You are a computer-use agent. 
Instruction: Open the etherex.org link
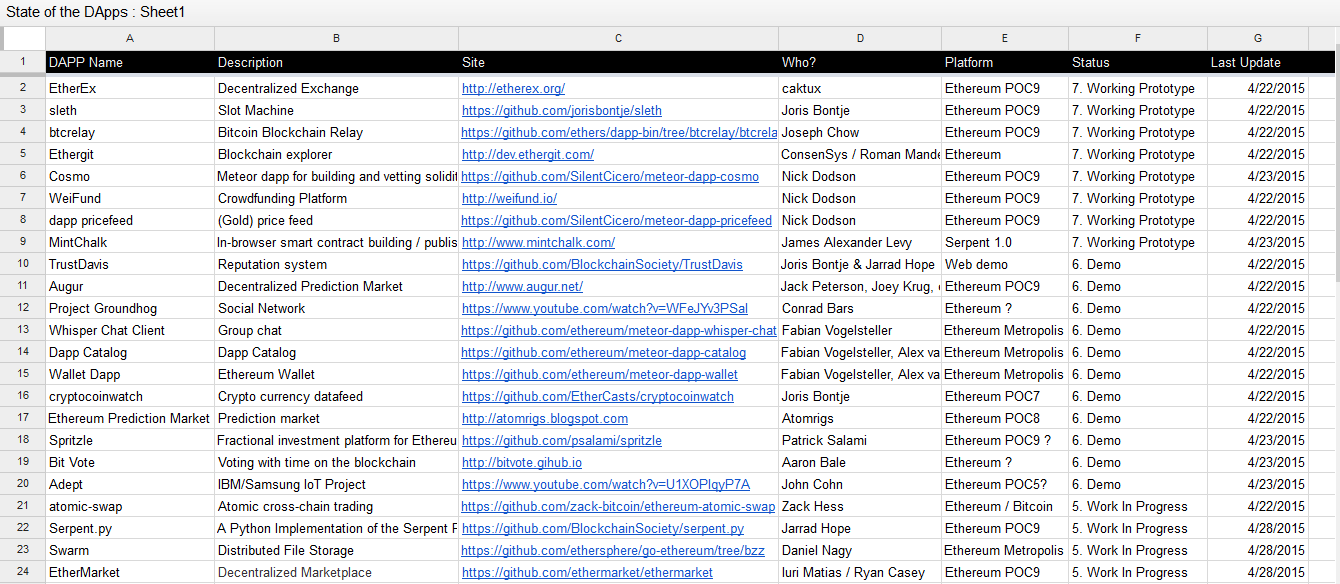513,88
